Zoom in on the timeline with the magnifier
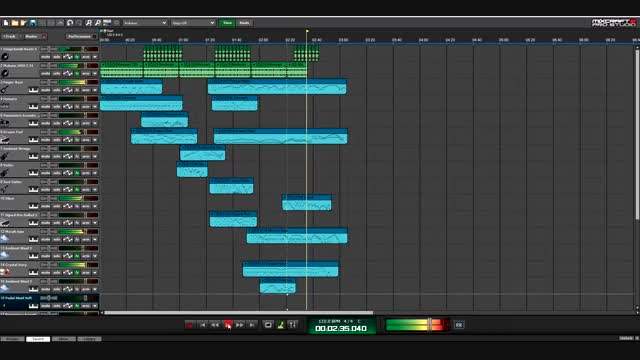Viewport: 640px width, 360px height. point(89,23)
